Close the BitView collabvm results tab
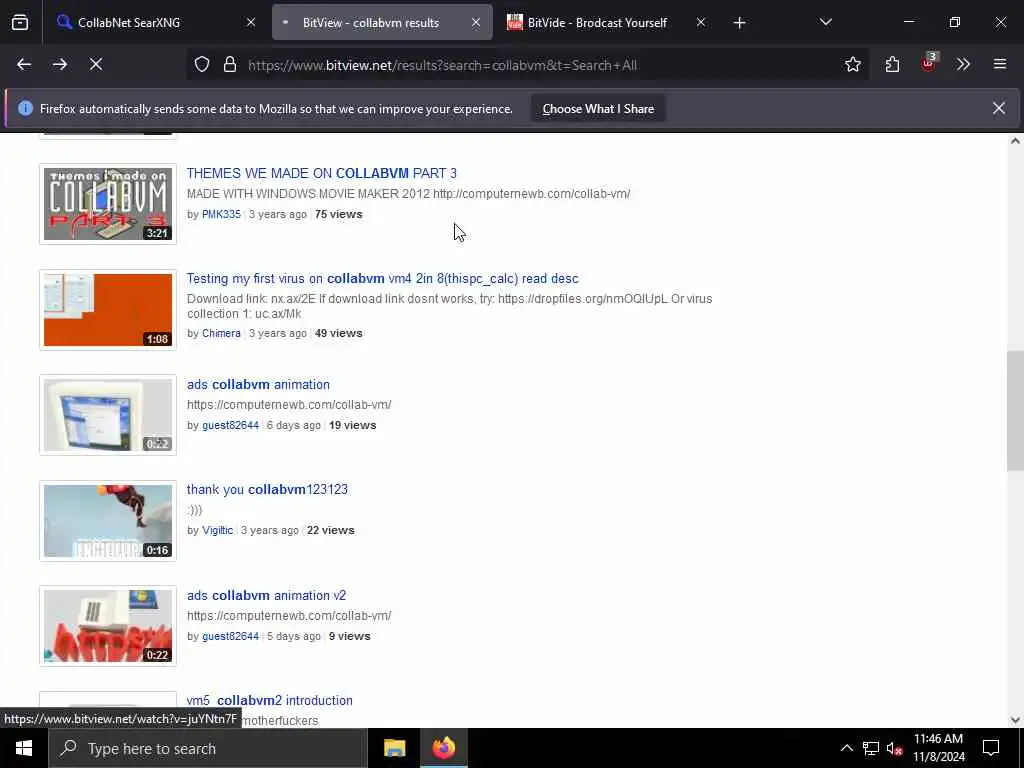 click(x=476, y=22)
